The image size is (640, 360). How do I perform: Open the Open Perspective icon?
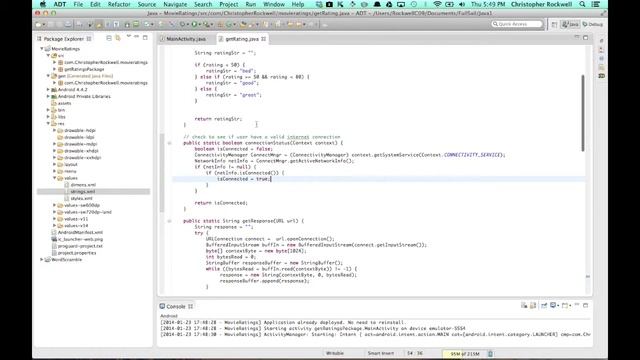(x=554, y=24)
